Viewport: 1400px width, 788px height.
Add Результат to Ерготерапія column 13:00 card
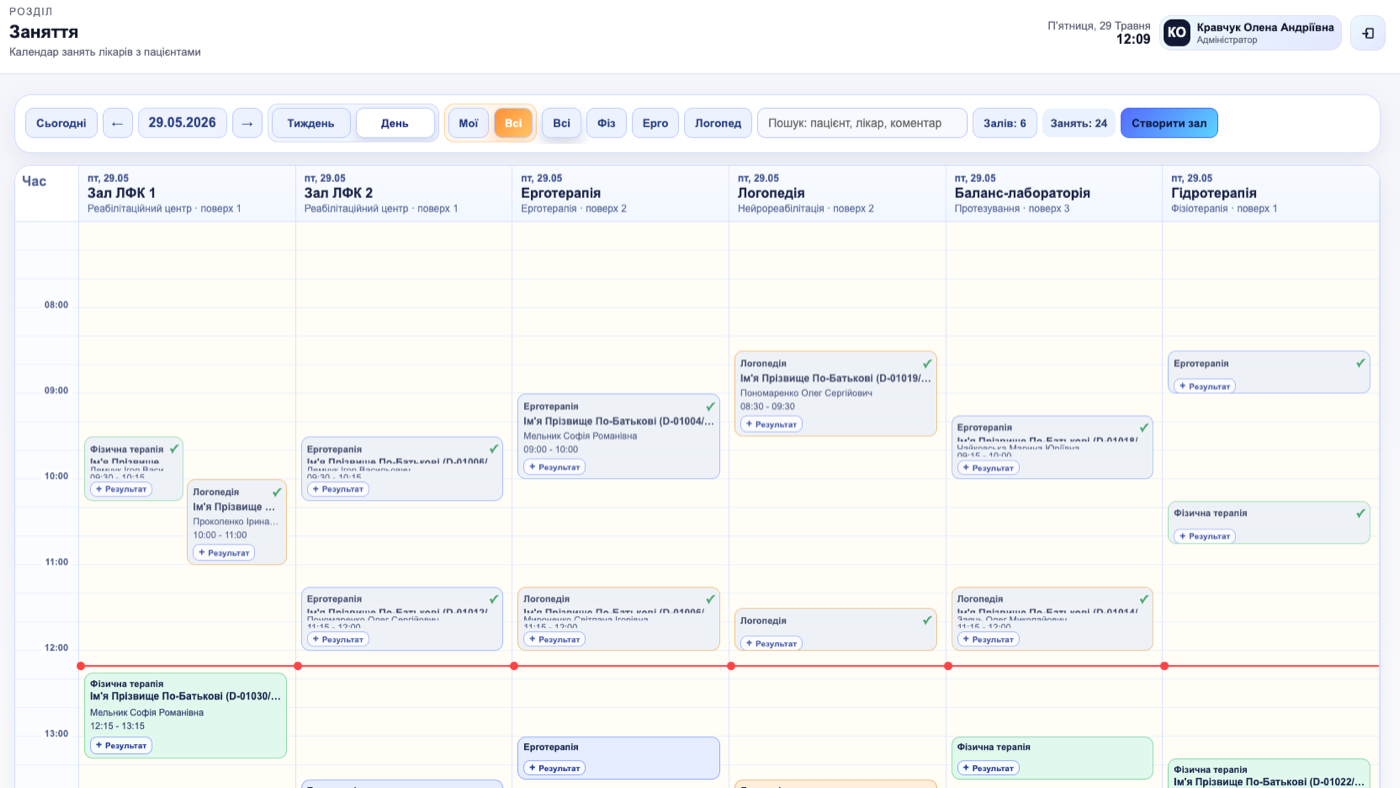tap(554, 768)
